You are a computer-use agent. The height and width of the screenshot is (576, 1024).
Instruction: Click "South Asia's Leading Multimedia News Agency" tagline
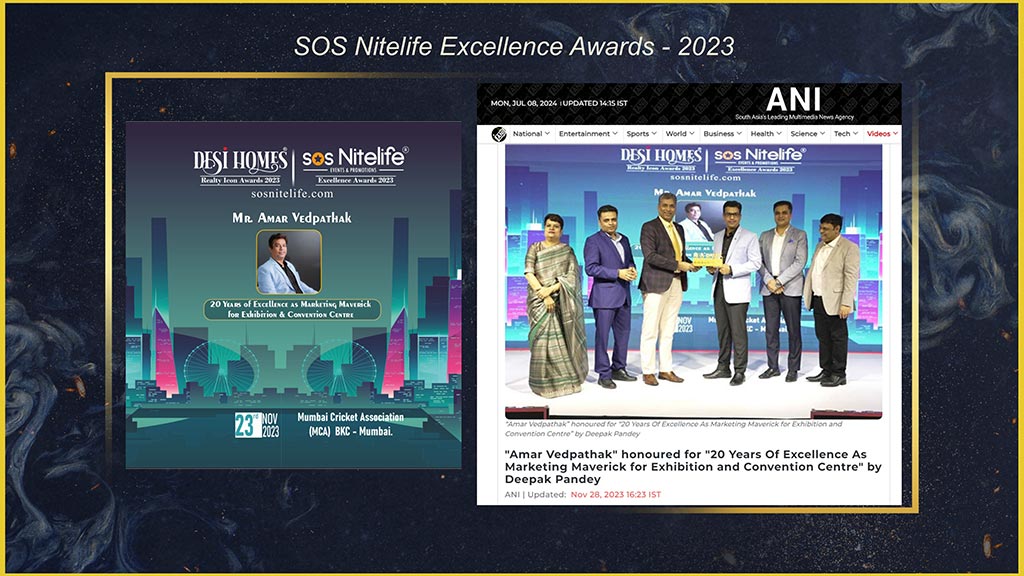794,117
